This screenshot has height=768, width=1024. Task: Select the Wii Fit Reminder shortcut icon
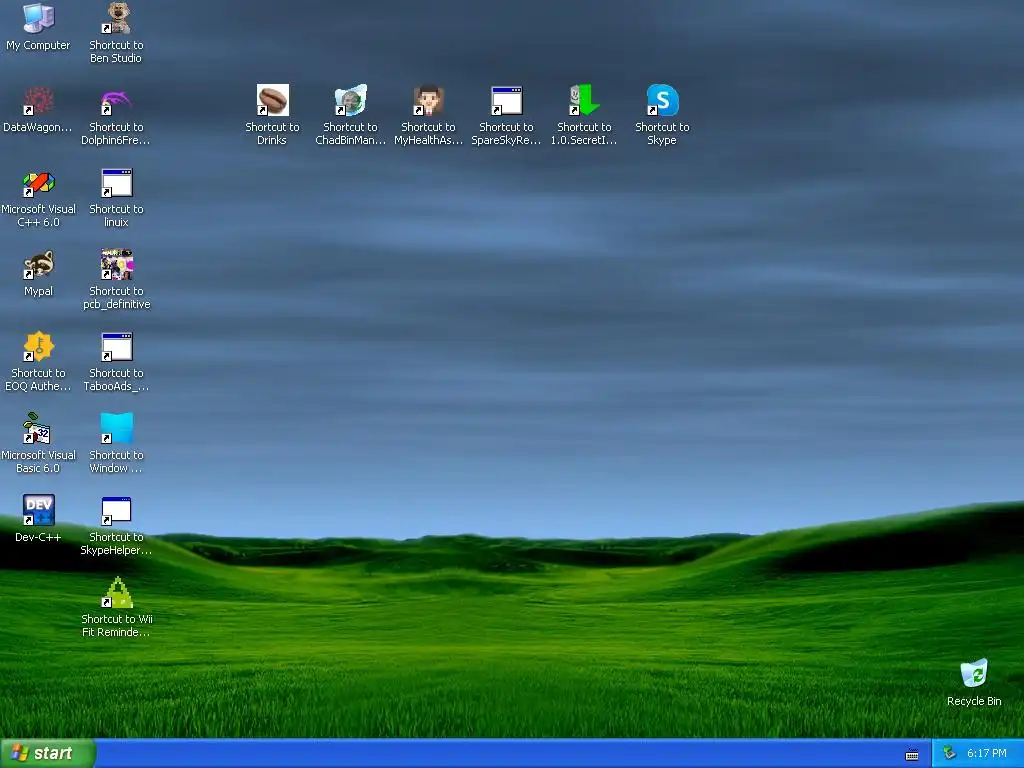[116, 592]
